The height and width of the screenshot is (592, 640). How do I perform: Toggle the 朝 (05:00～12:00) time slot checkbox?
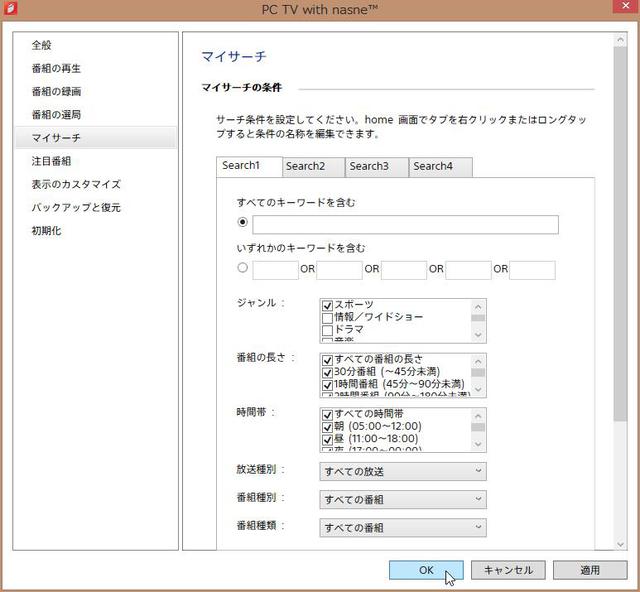tap(327, 426)
